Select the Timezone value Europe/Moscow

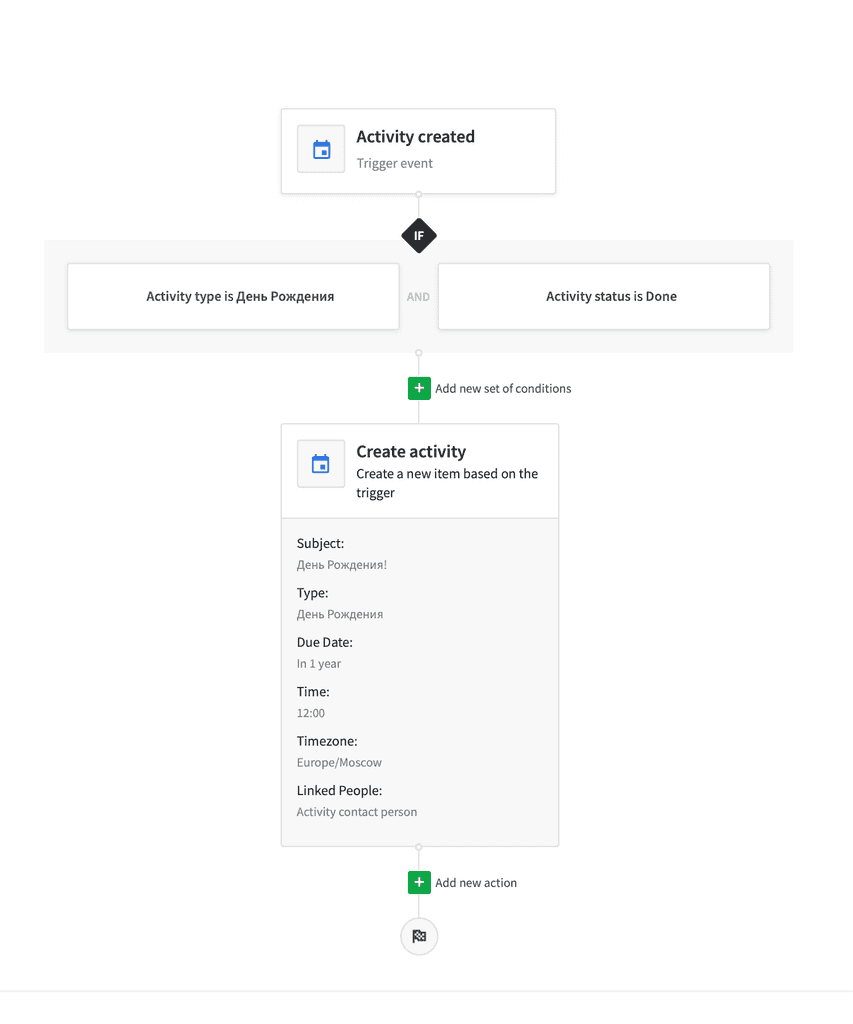(x=339, y=763)
